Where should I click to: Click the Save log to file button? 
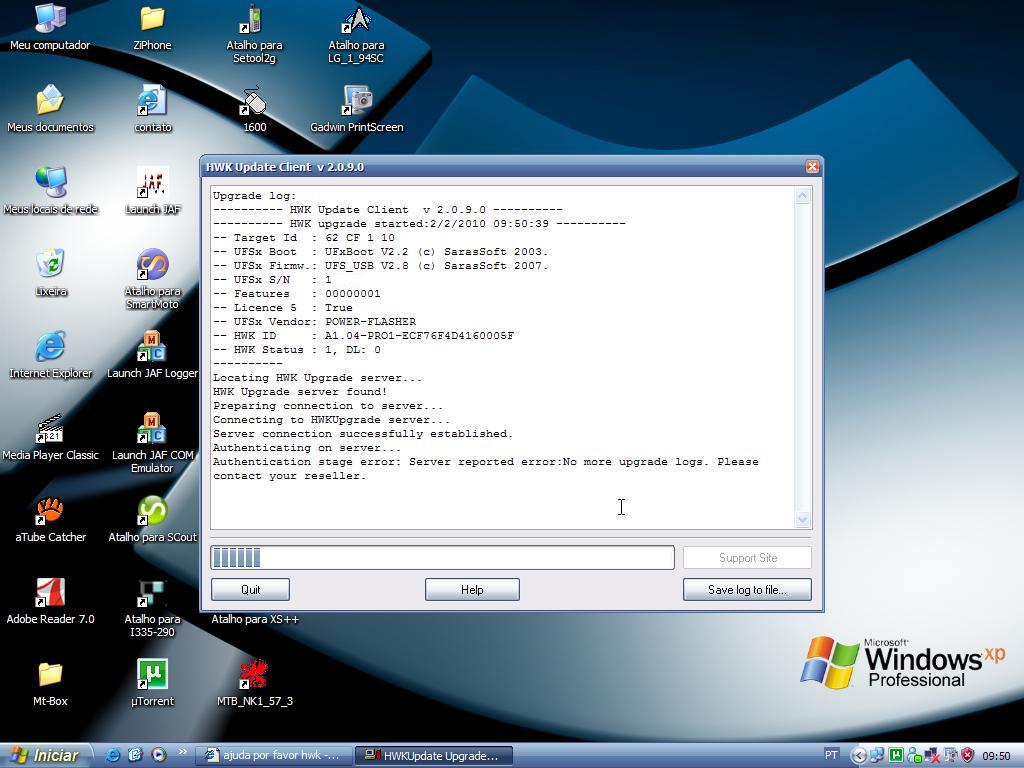[x=747, y=590]
